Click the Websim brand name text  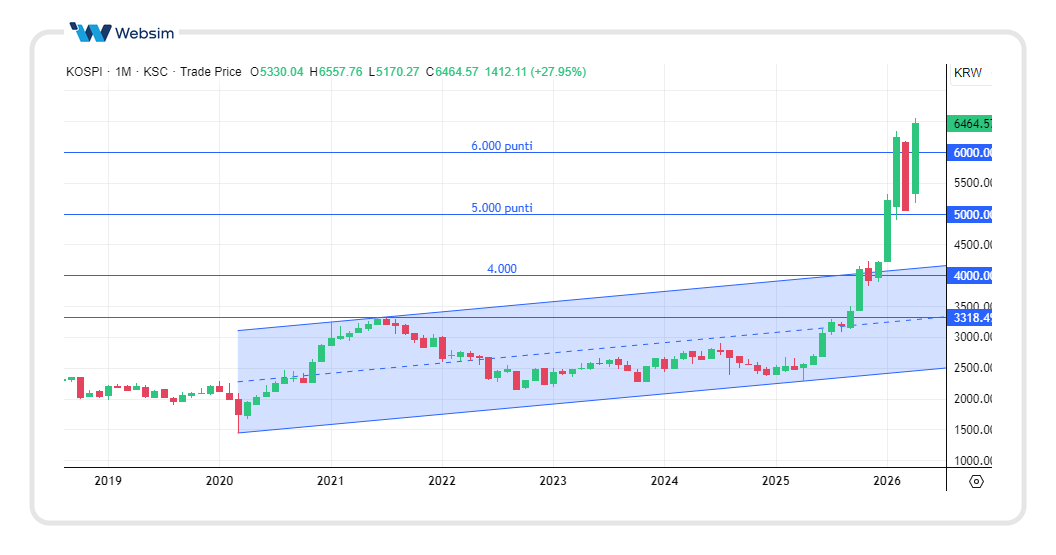point(144,33)
